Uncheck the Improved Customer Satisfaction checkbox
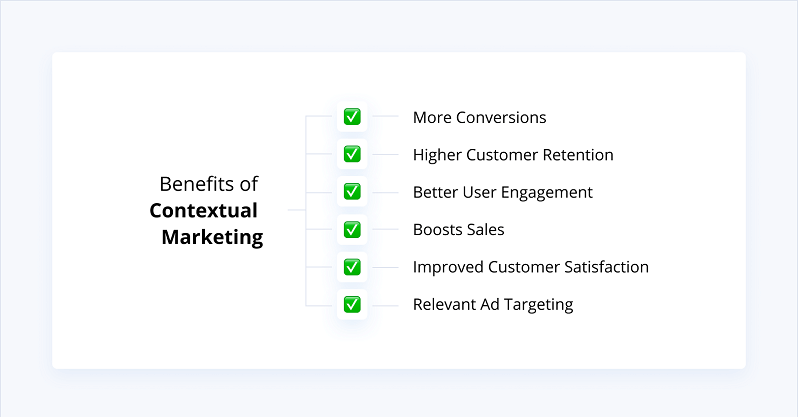This screenshot has height=417, width=800. 352,267
